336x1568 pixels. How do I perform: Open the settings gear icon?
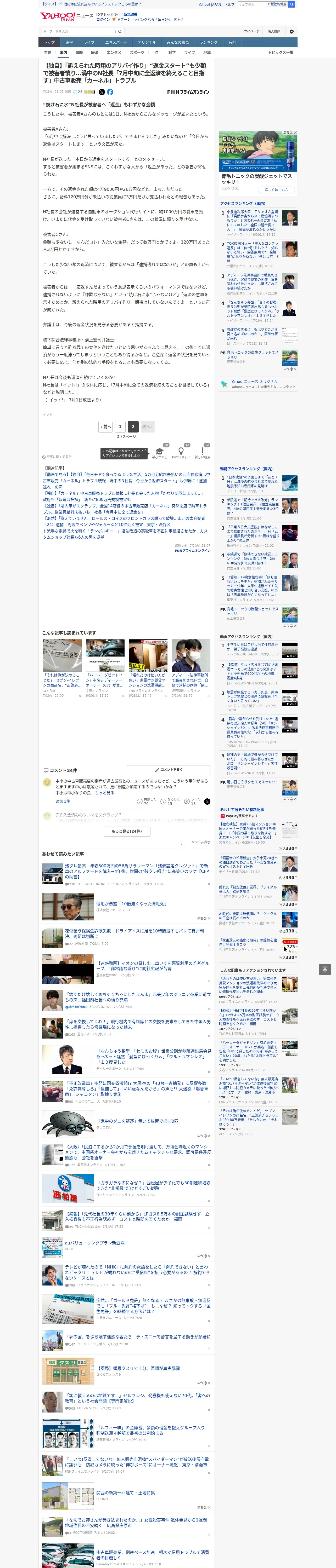click(x=292, y=32)
